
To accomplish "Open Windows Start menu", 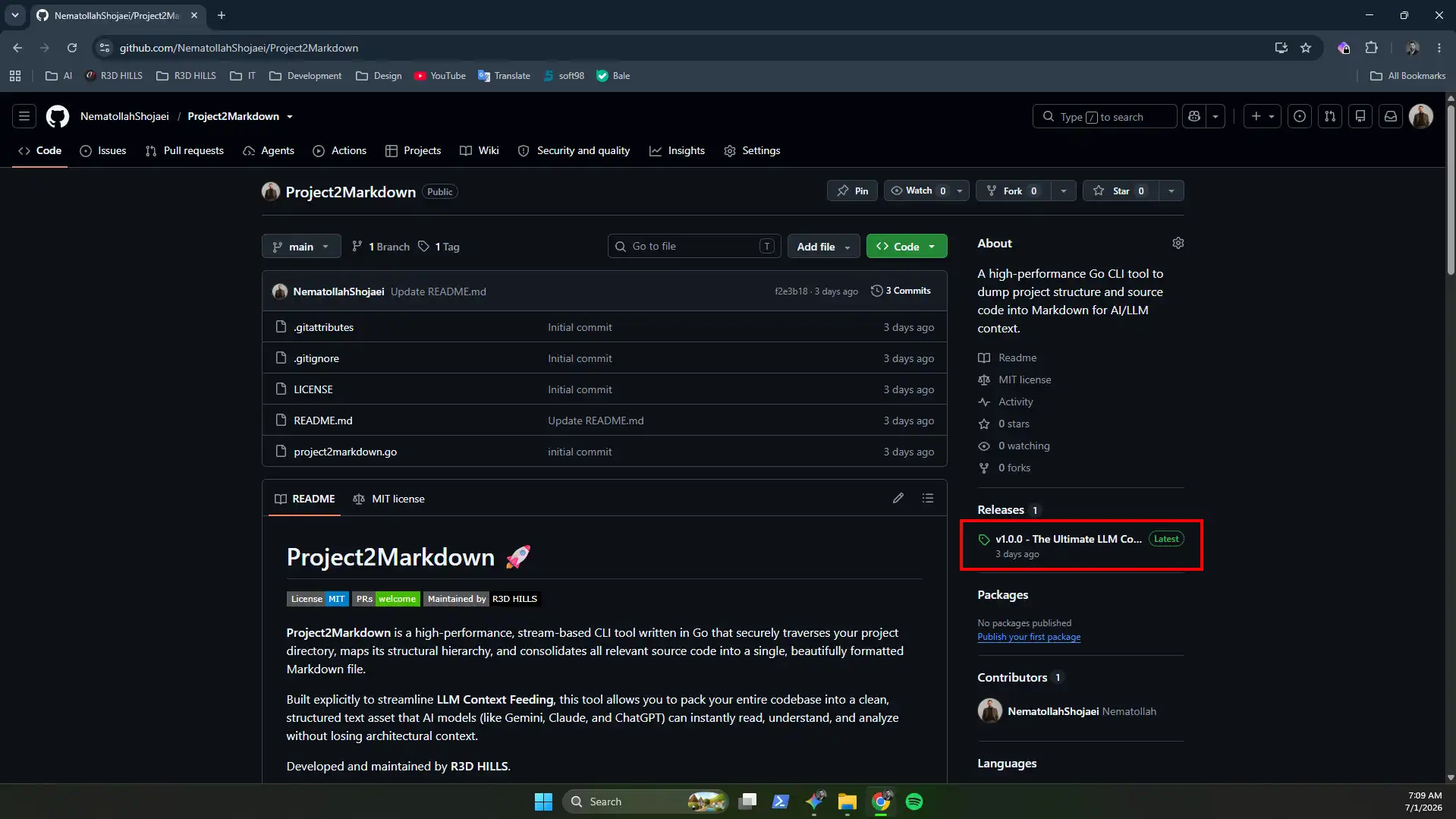I will coord(543,802).
